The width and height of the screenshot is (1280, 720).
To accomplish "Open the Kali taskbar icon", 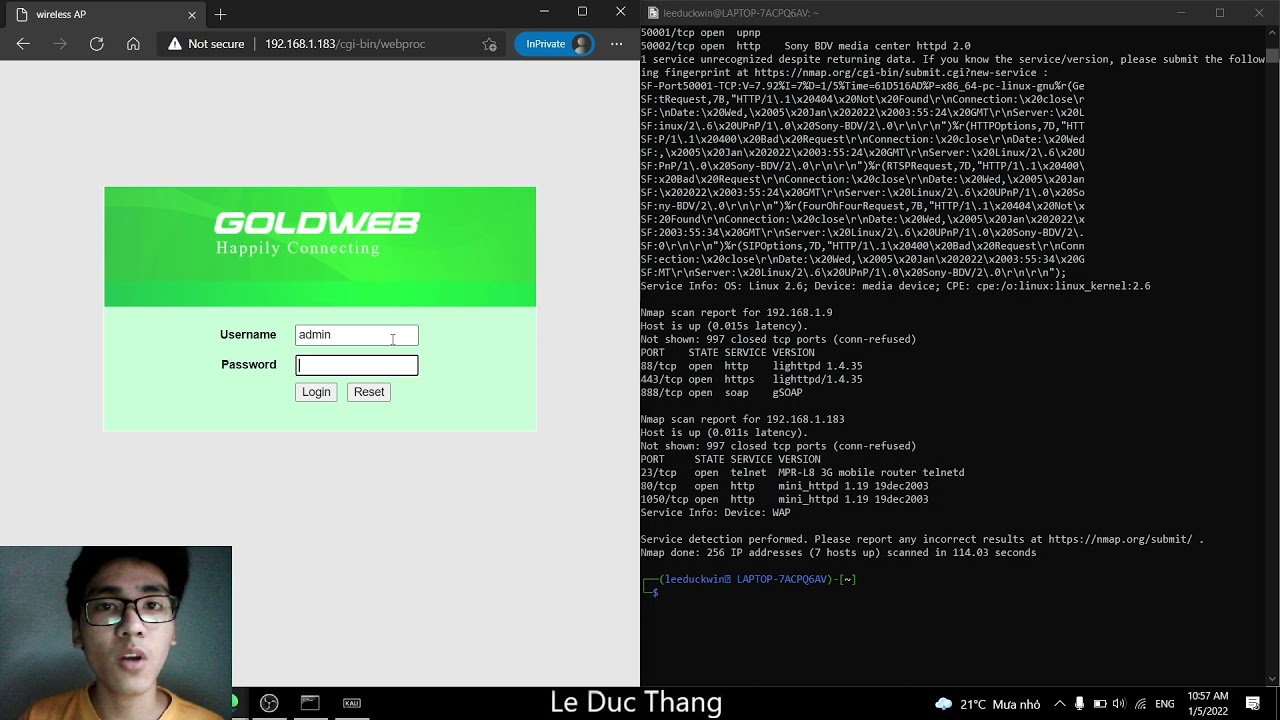I will 352,703.
